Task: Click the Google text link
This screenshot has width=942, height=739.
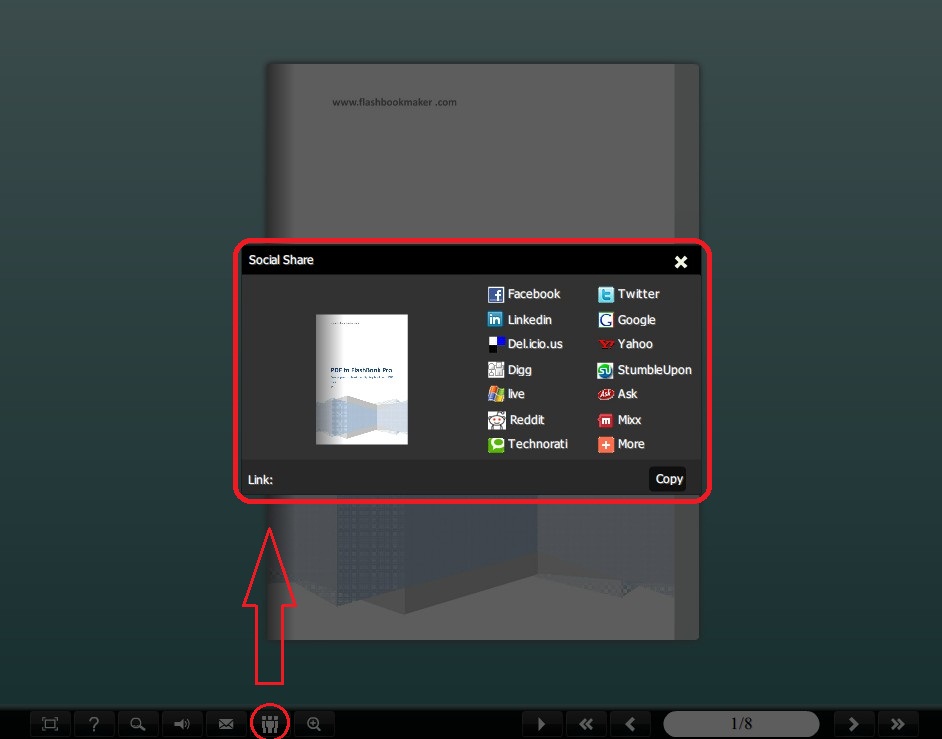Action: click(637, 320)
